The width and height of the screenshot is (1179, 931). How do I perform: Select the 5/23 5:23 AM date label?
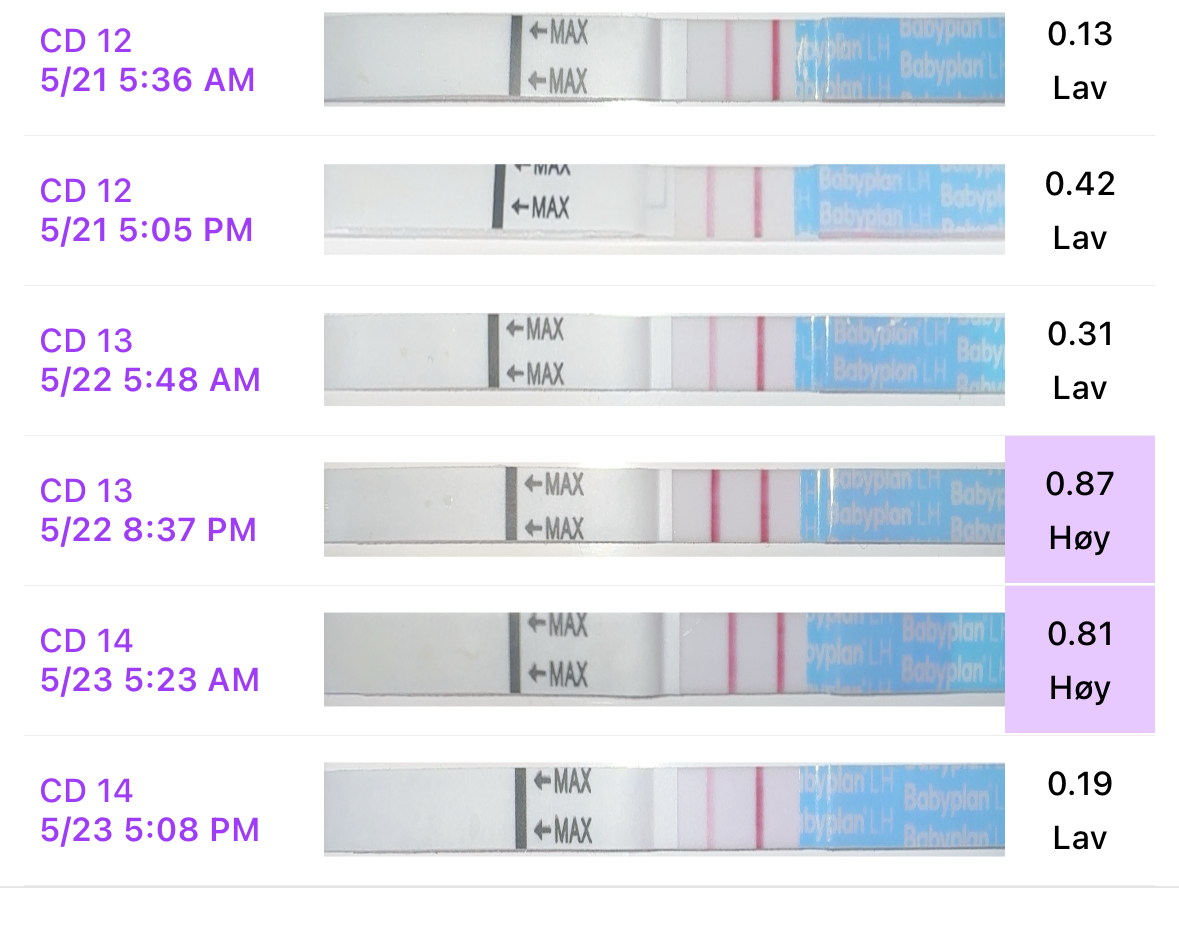tap(150, 680)
